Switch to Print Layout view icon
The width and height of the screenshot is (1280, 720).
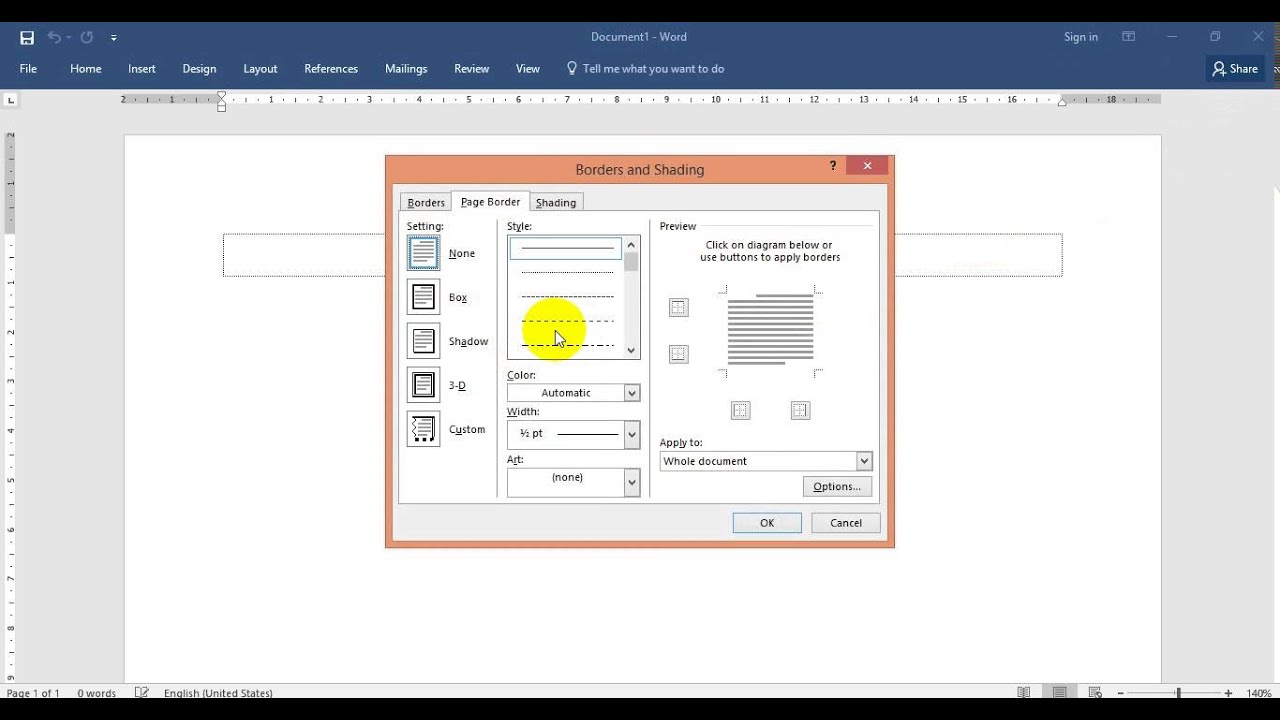pos(1060,693)
